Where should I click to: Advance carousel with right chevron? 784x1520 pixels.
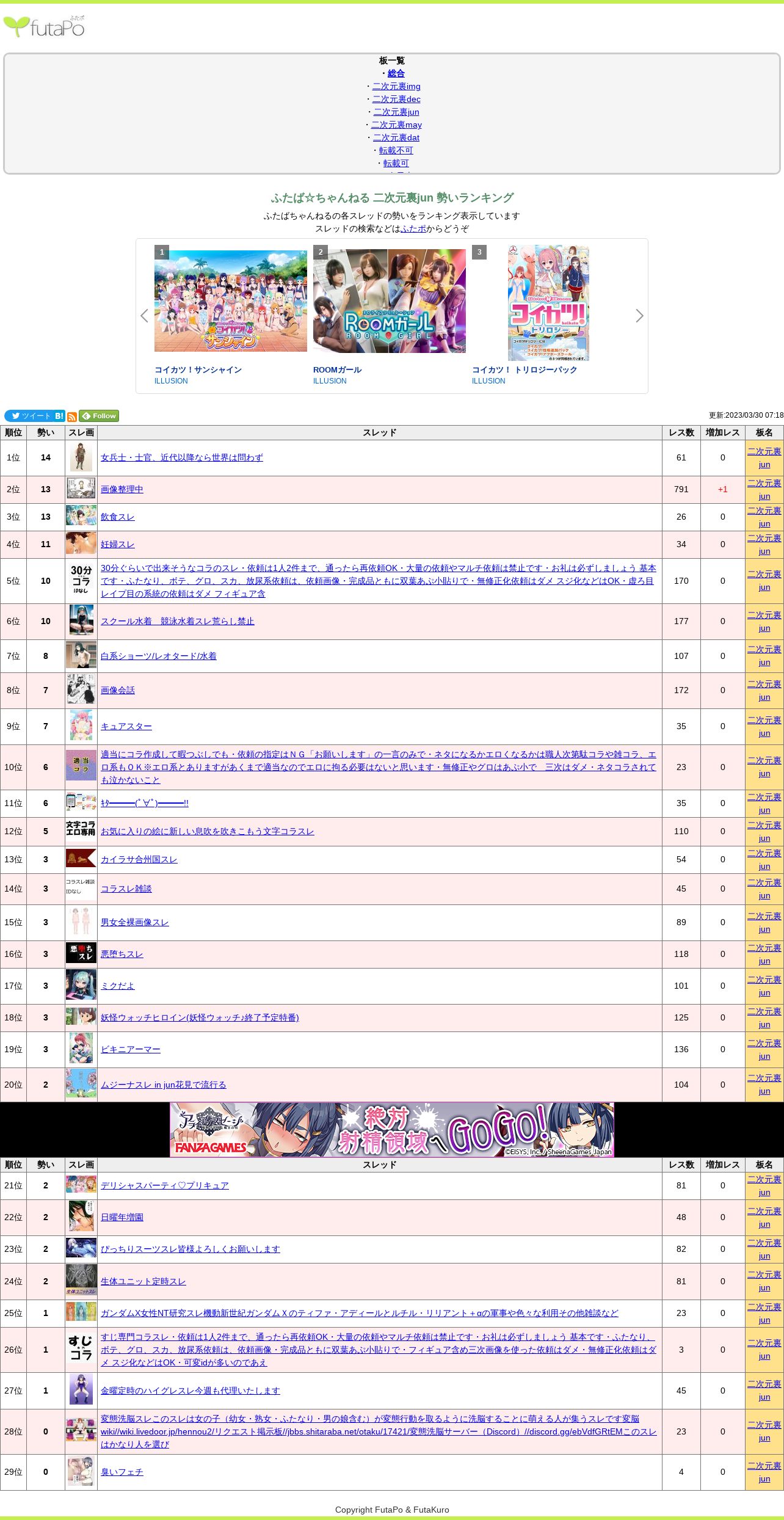(x=639, y=316)
